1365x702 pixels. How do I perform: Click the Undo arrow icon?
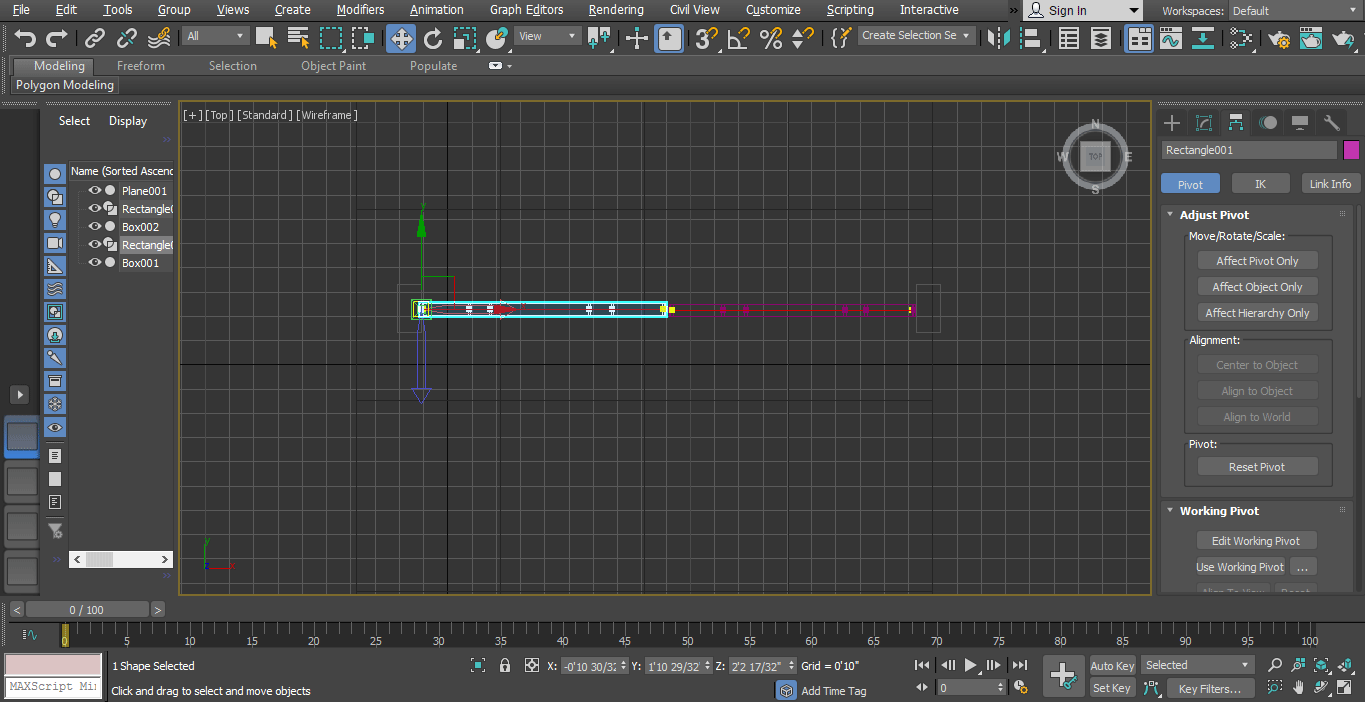click(x=25, y=38)
